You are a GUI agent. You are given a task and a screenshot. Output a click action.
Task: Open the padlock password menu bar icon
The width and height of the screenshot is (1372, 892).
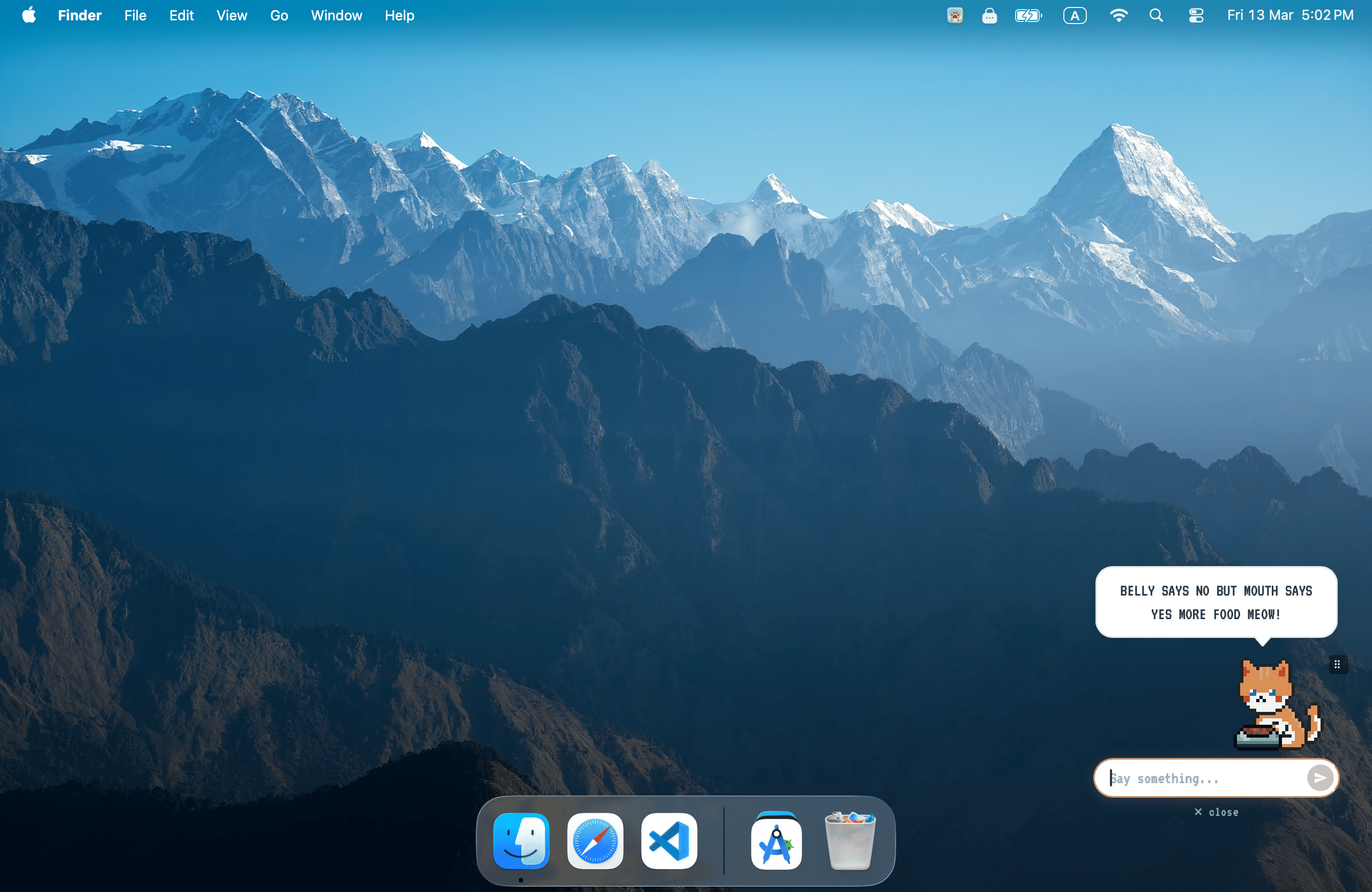click(989, 16)
